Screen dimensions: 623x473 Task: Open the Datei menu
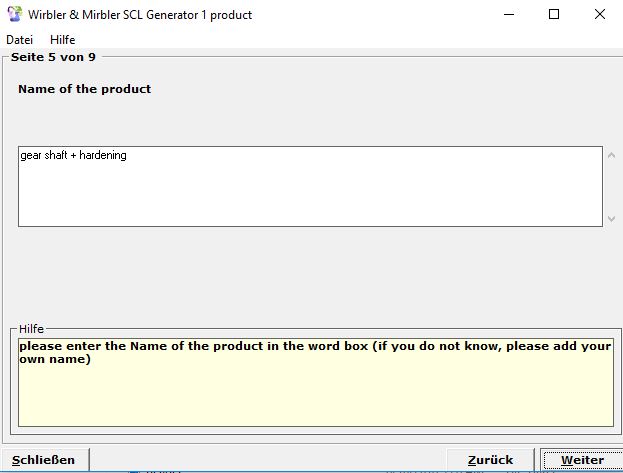tap(19, 40)
